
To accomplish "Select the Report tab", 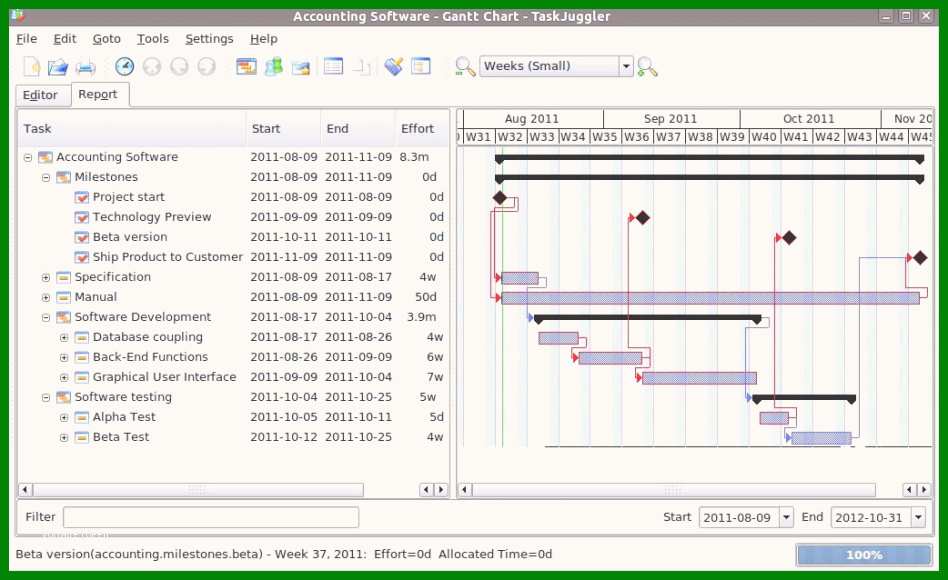I will click(98, 94).
